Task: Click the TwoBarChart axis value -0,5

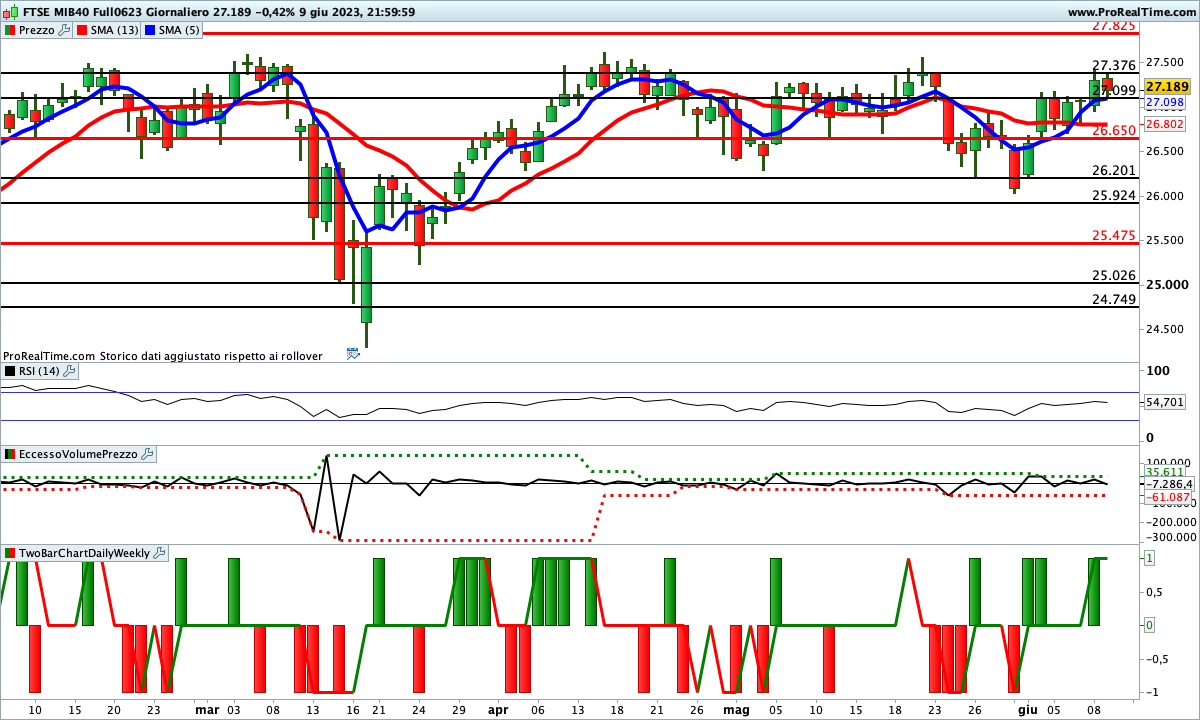Action: [1155, 659]
